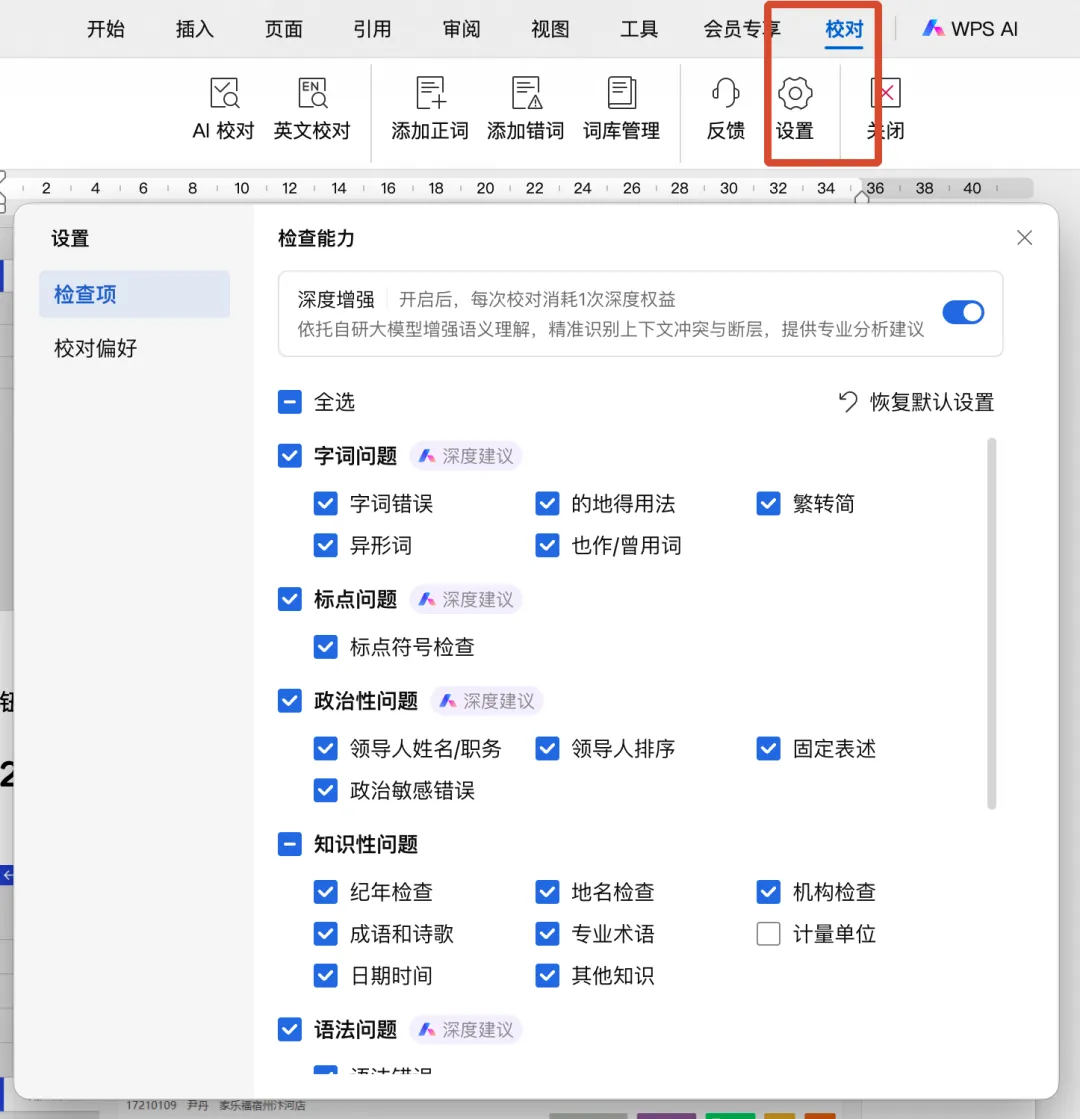Uncheck 成语和诗歌 checkbox
This screenshot has width=1080, height=1119.
(325, 934)
